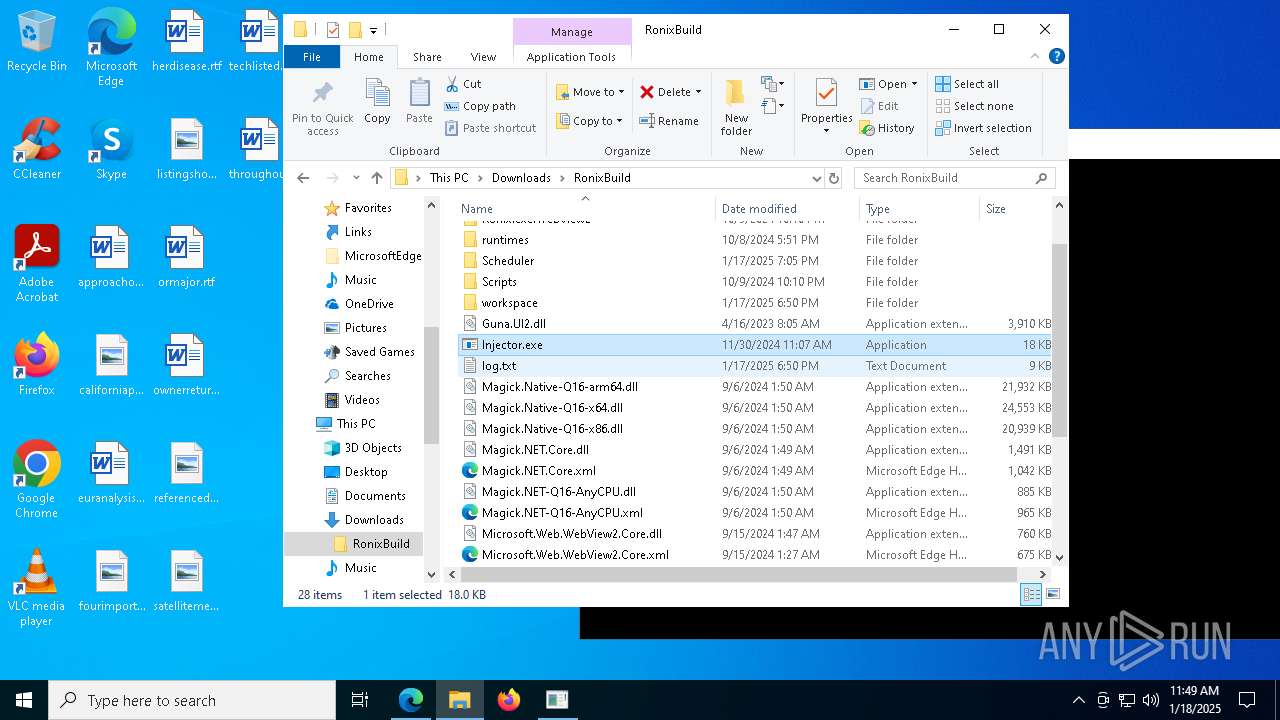Show file History
1280x720 pixels.
[x=887, y=128]
